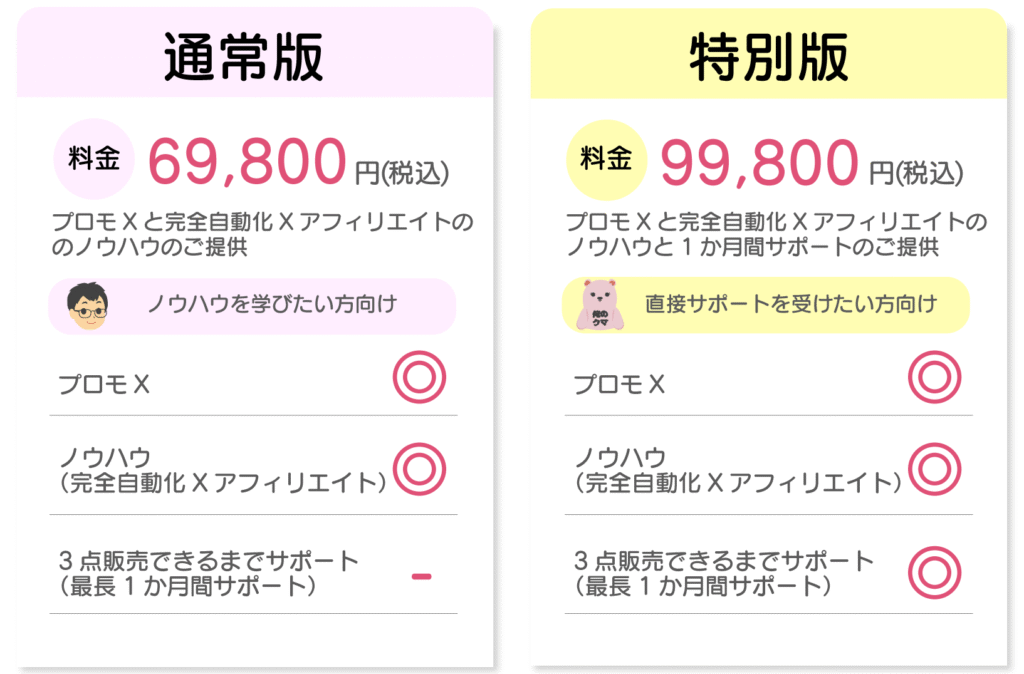Image resolution: width=1024 pixels, height=674 pixels.
Task: Click the double-circle mark for プロモX in 通常版
Action: 419,378
